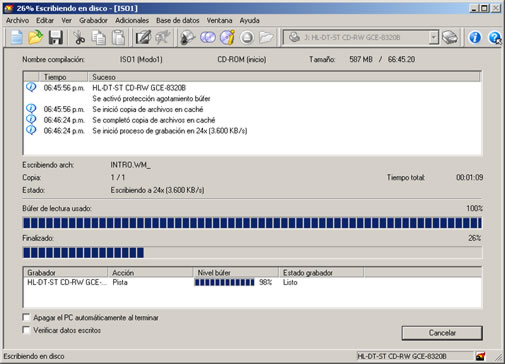This screenshot has height=364, width=505.
Task: Click the Cut scissors icon
Action: click(79, 37)
